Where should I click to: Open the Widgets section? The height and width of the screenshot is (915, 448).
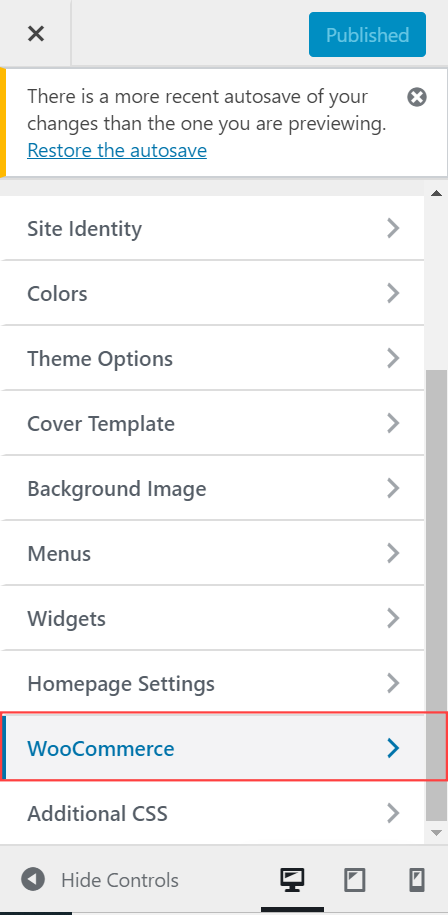212,618
